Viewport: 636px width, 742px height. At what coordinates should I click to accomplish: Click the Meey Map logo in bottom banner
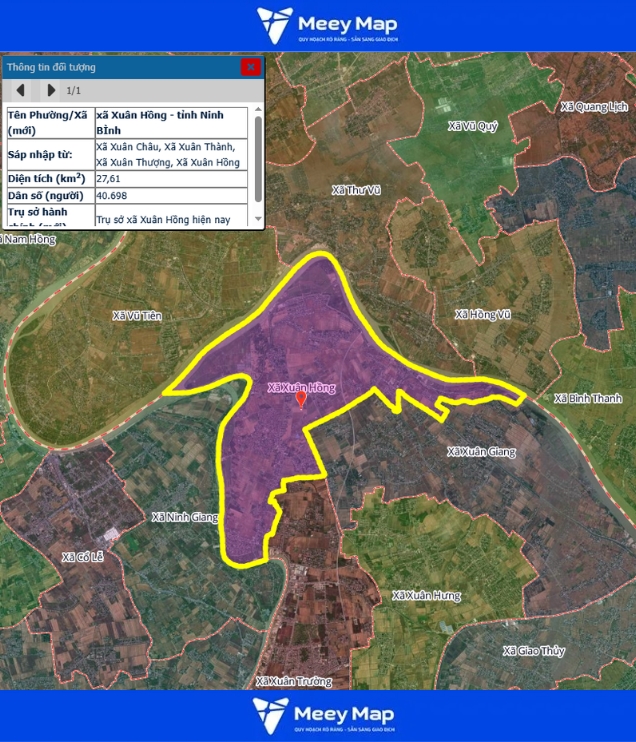(x=323, y=715)
